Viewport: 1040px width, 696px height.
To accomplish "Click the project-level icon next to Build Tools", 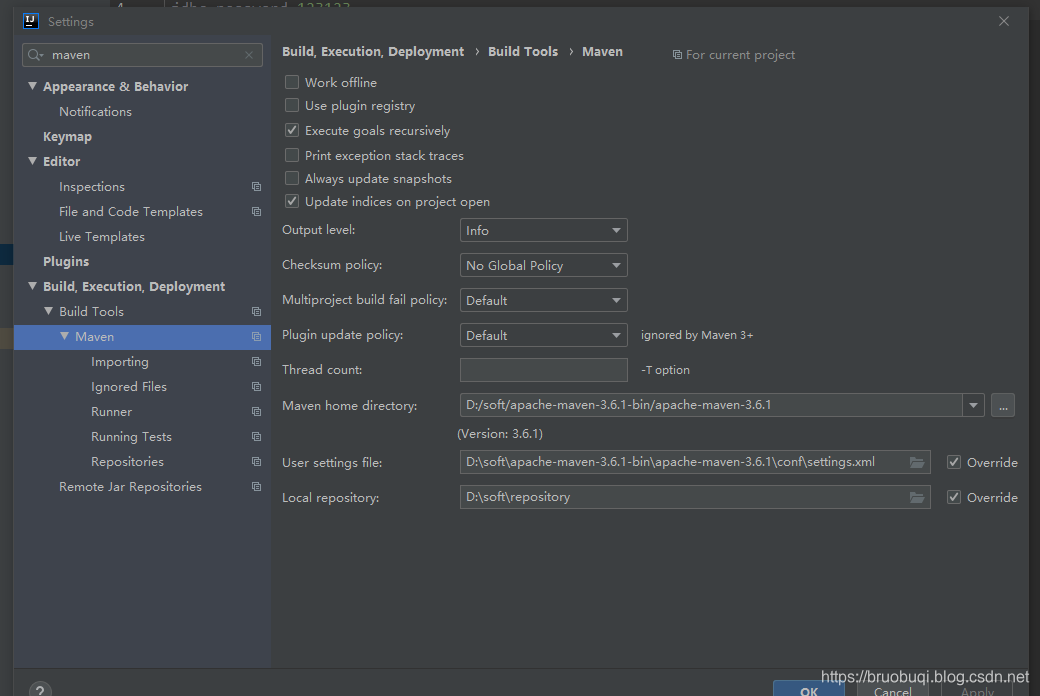I will [256, 312].
